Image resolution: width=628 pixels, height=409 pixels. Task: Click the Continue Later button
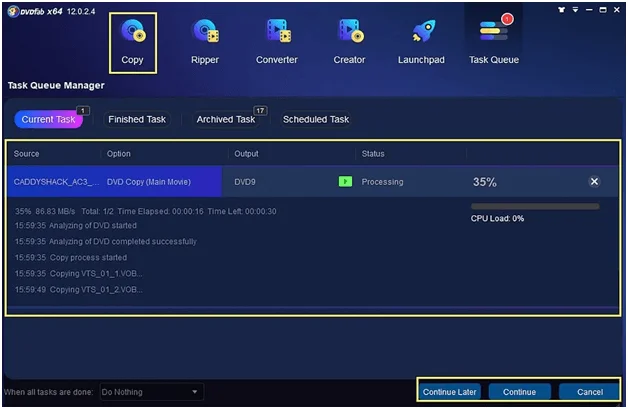(449, 392)
